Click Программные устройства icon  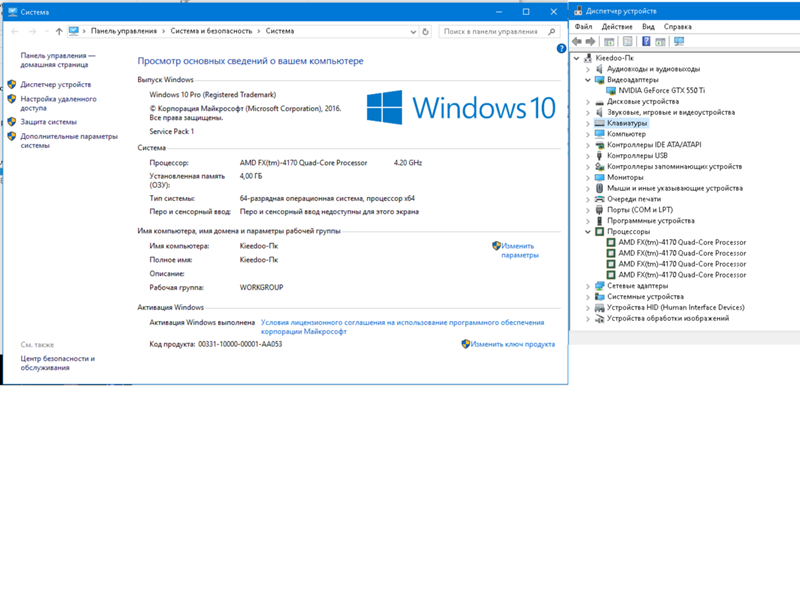coord(599,221)
